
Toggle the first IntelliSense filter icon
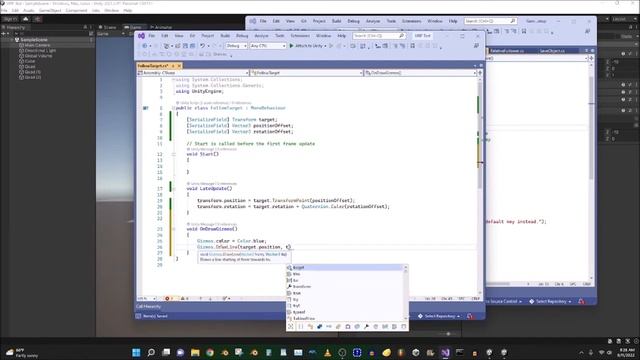(291, 327)
